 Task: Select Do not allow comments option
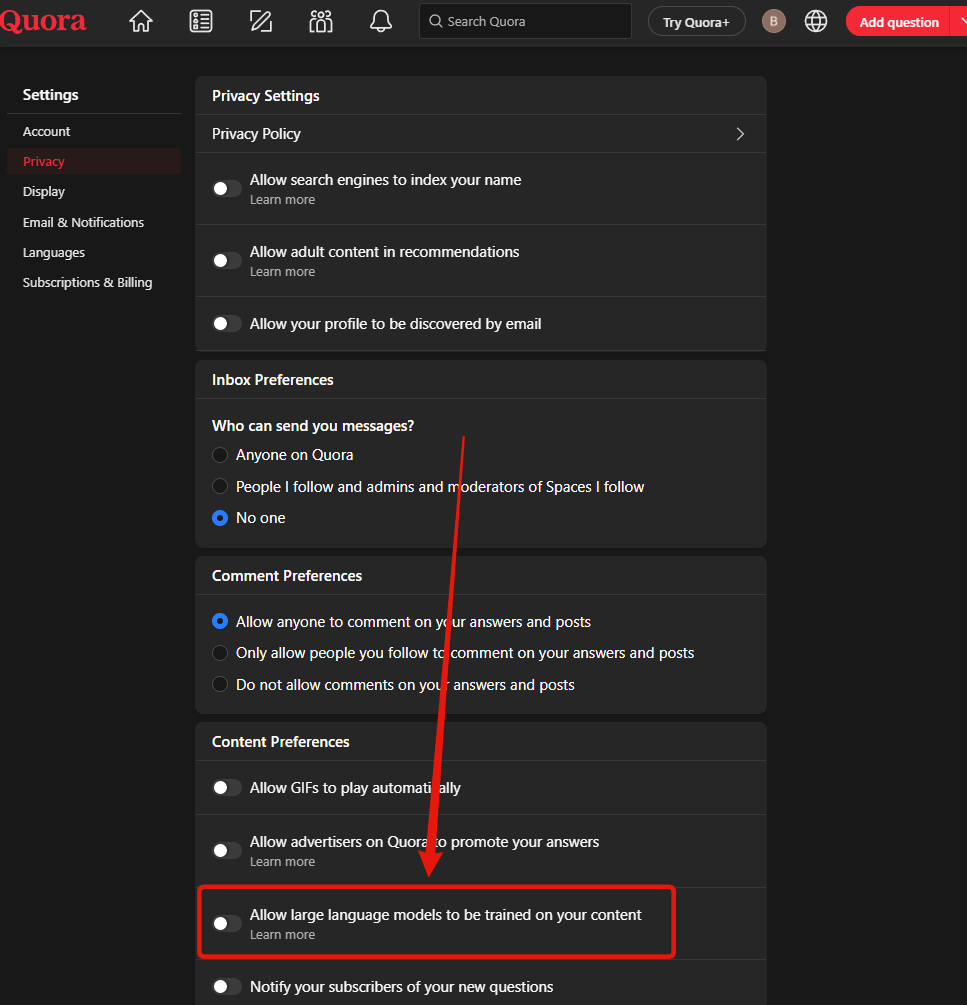[220, 685]
